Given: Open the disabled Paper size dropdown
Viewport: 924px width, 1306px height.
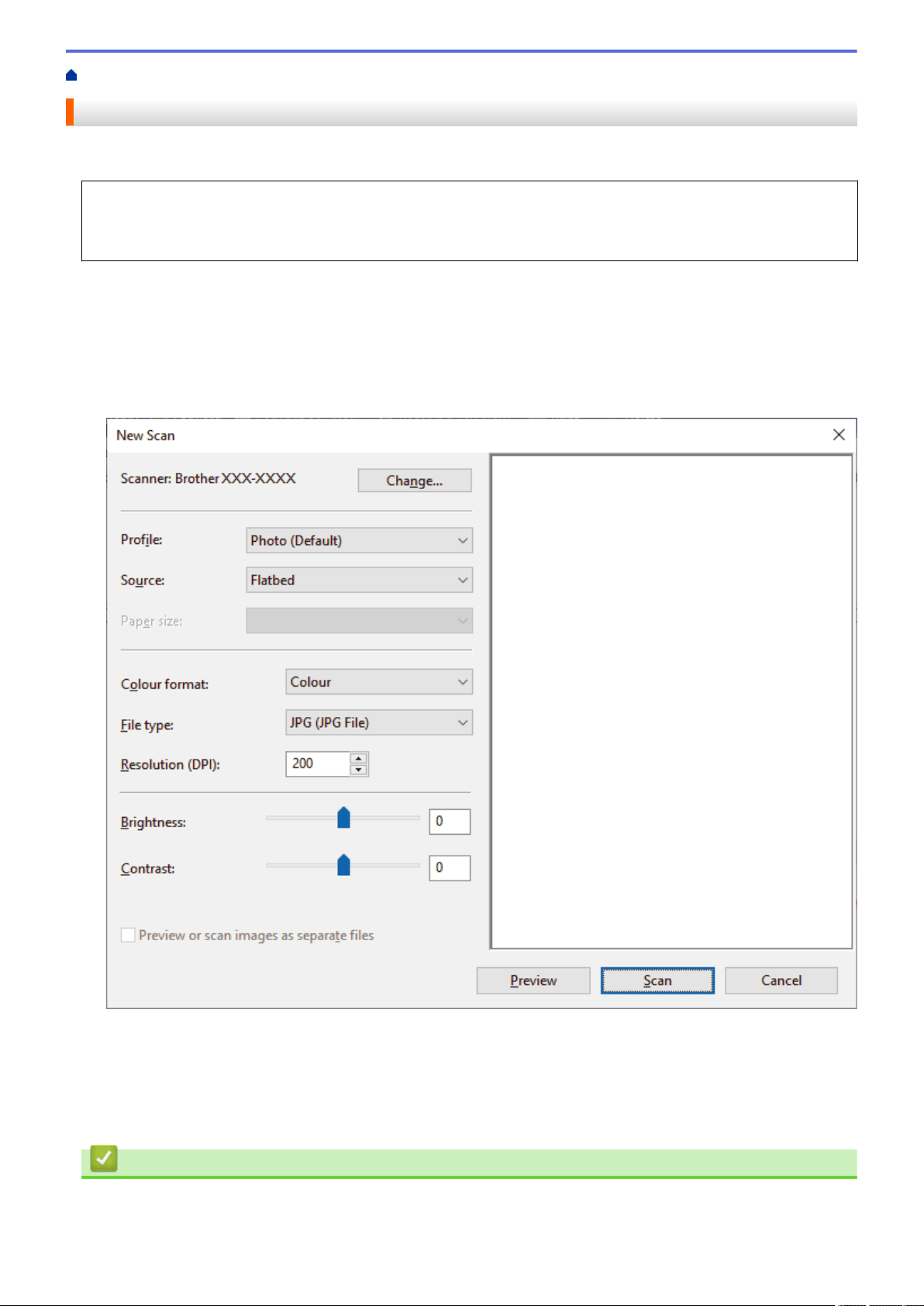Looking at the screenshot, I should (x=360, y=621).
